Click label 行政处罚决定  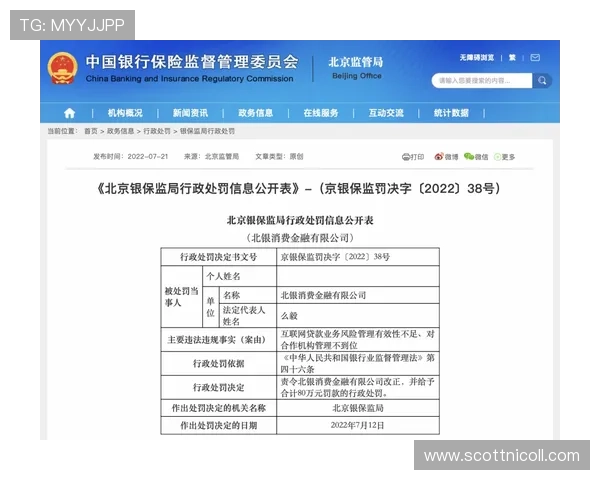(218, 387)
